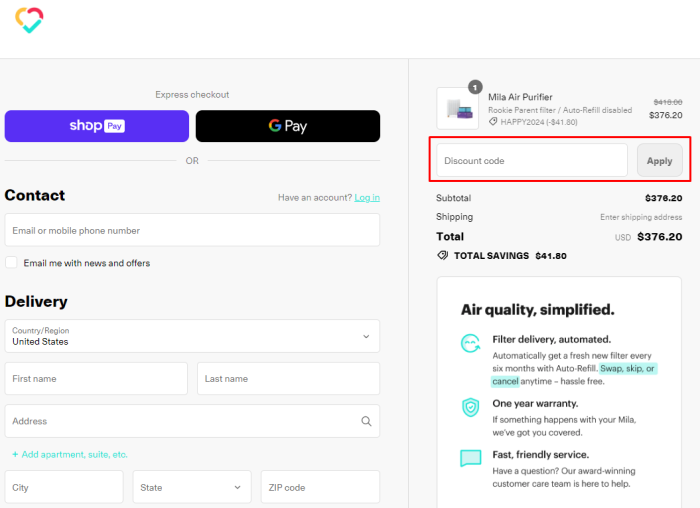The height and width of the screenshot is (508, 700).
Task: Click the Subtotal $376.20 amount
Action: click(x=664, y=198)
